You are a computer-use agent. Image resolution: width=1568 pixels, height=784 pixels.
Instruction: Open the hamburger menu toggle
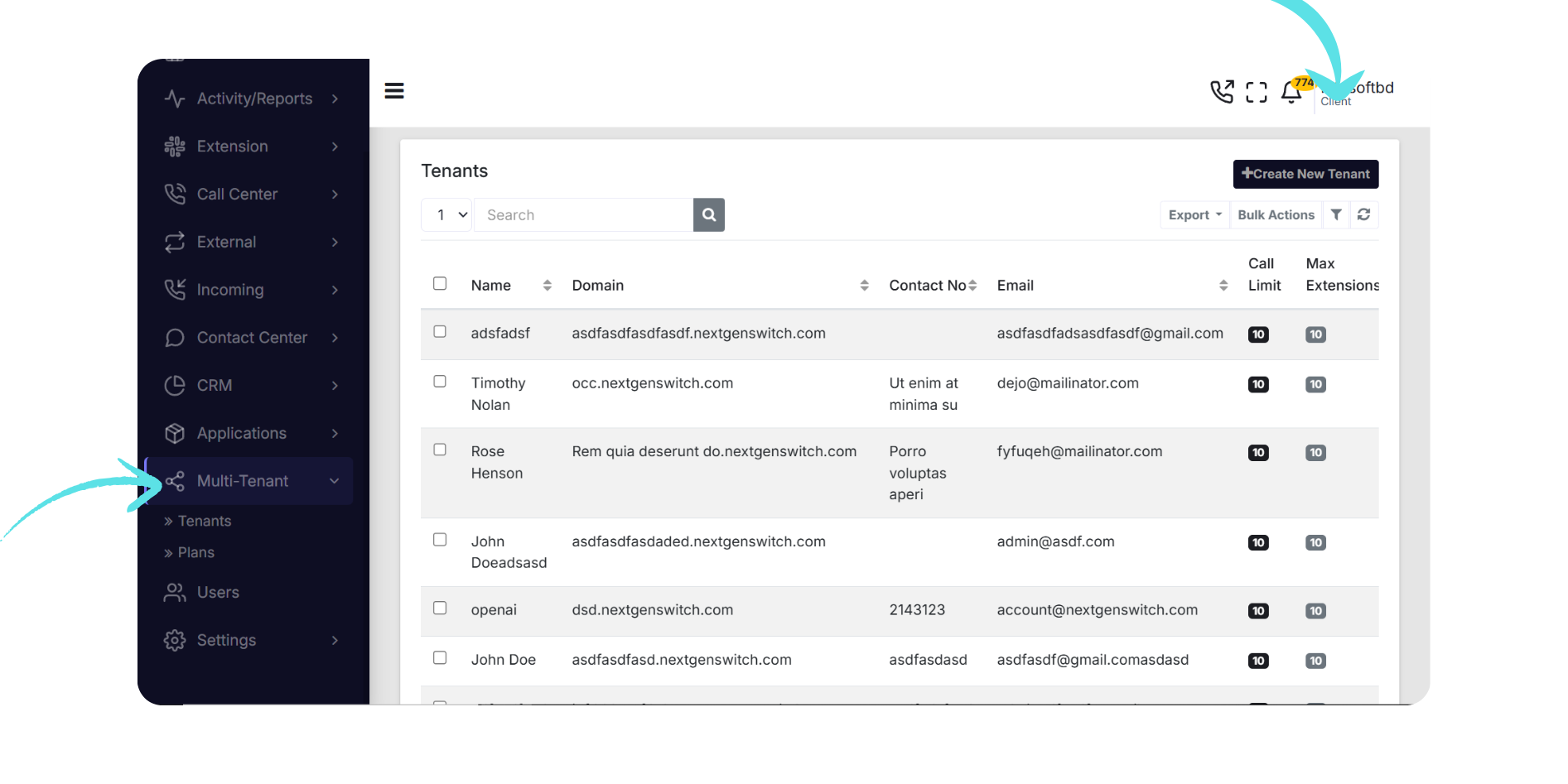394,91
